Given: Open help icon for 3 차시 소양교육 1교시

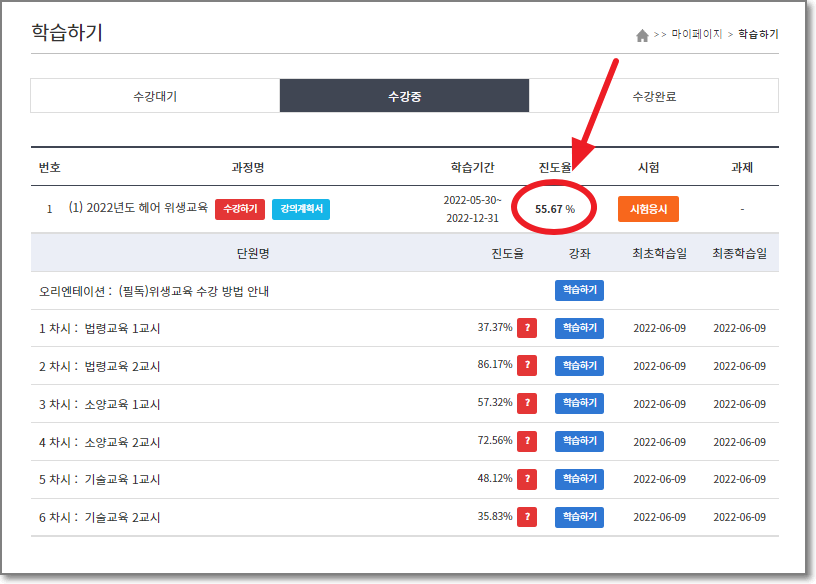Looking at the screenshot, I should pos(527,403).
